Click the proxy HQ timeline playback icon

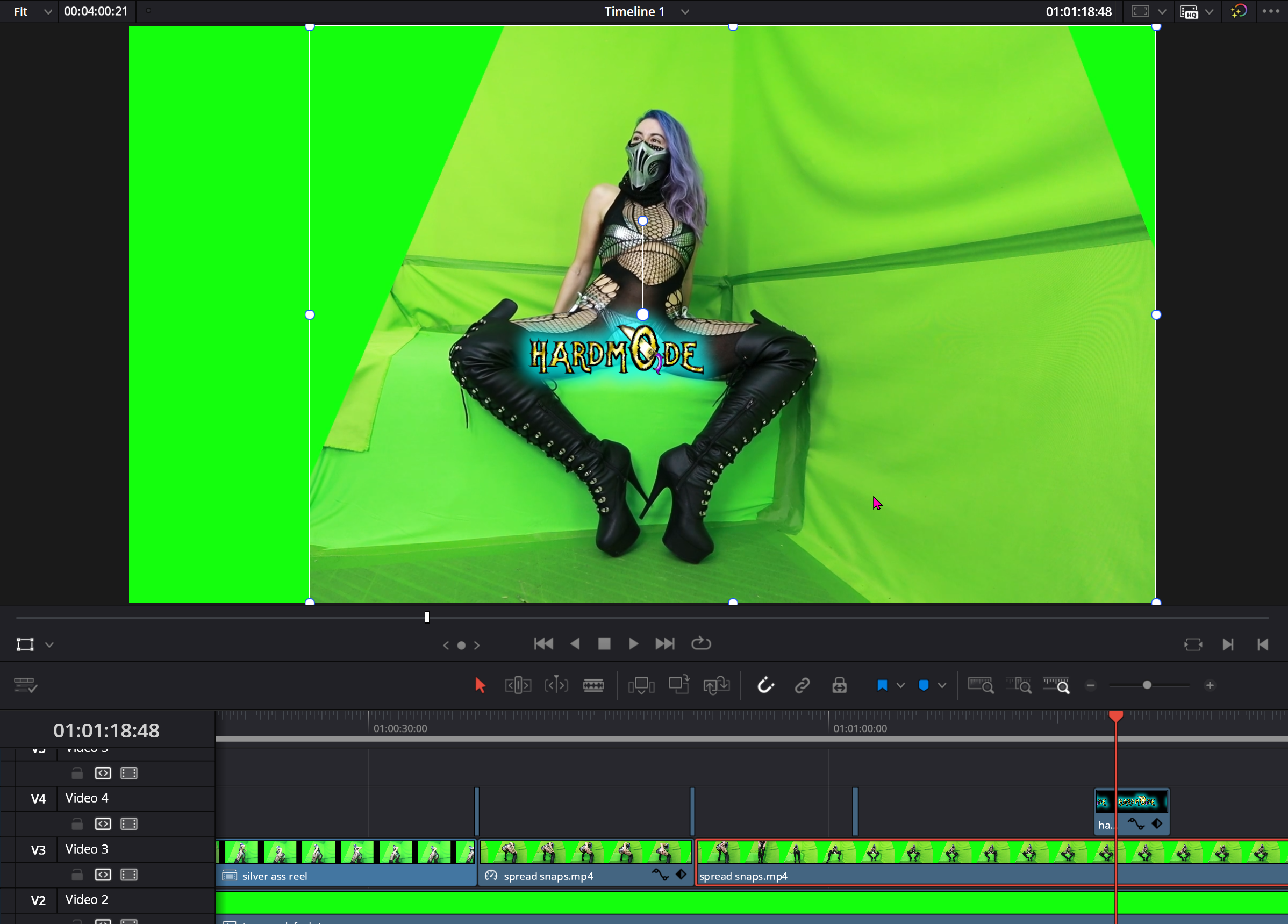click(x=1189, y=12)
